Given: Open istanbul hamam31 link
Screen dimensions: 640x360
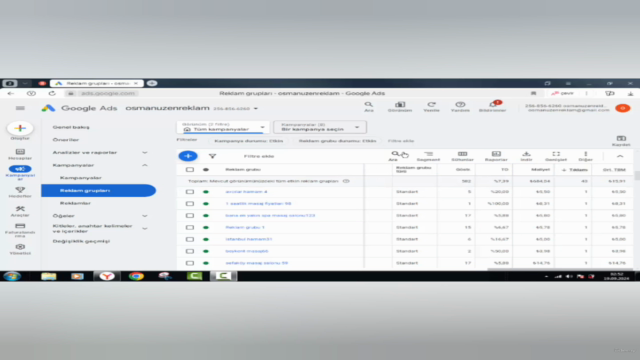Looking at the screenshot, I should click(x=249, y=239).
